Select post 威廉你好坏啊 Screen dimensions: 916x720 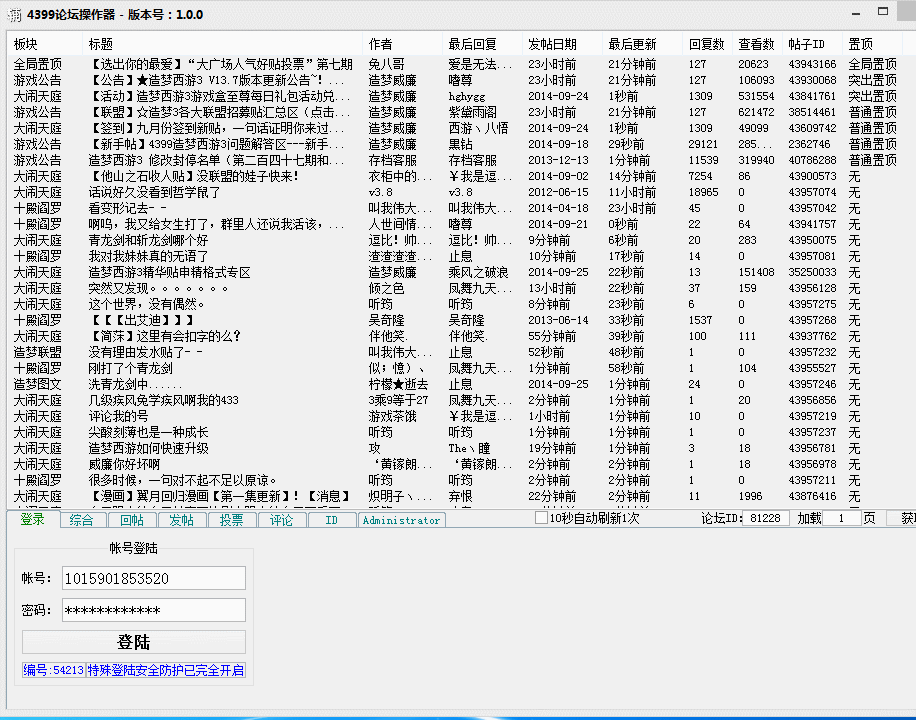(124, 465)
